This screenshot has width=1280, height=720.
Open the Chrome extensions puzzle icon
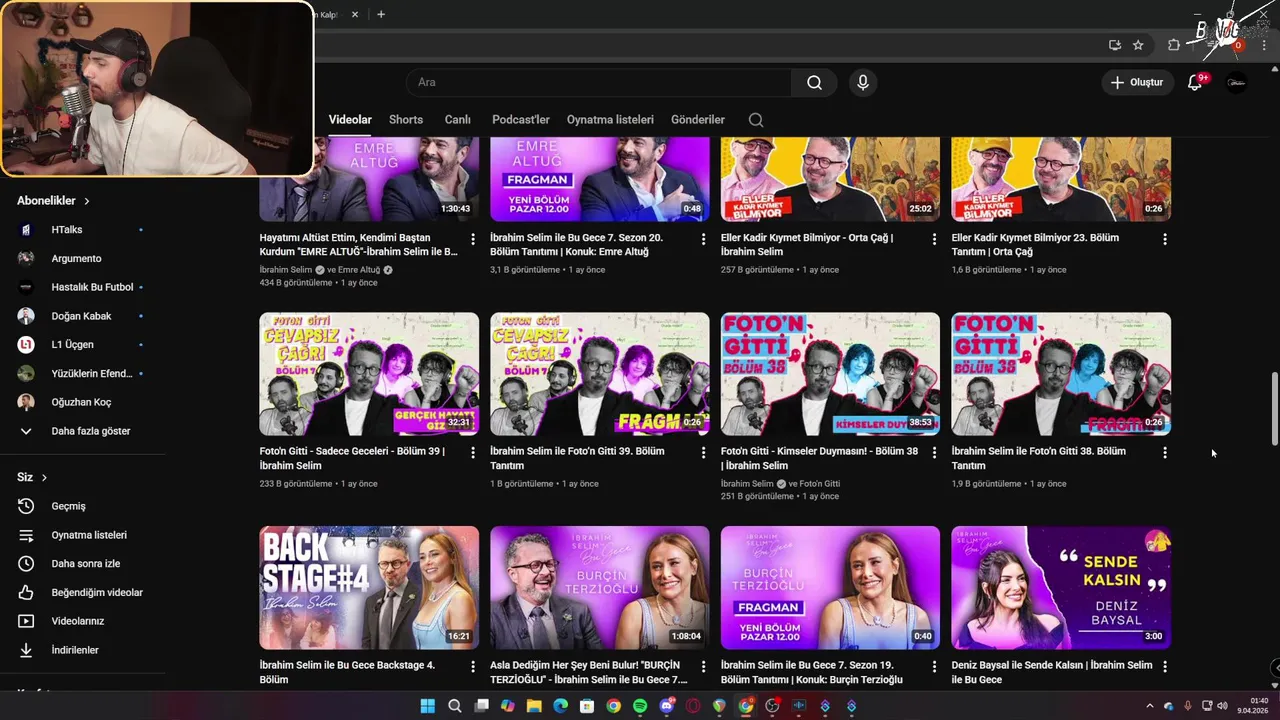pos(1174,45)
